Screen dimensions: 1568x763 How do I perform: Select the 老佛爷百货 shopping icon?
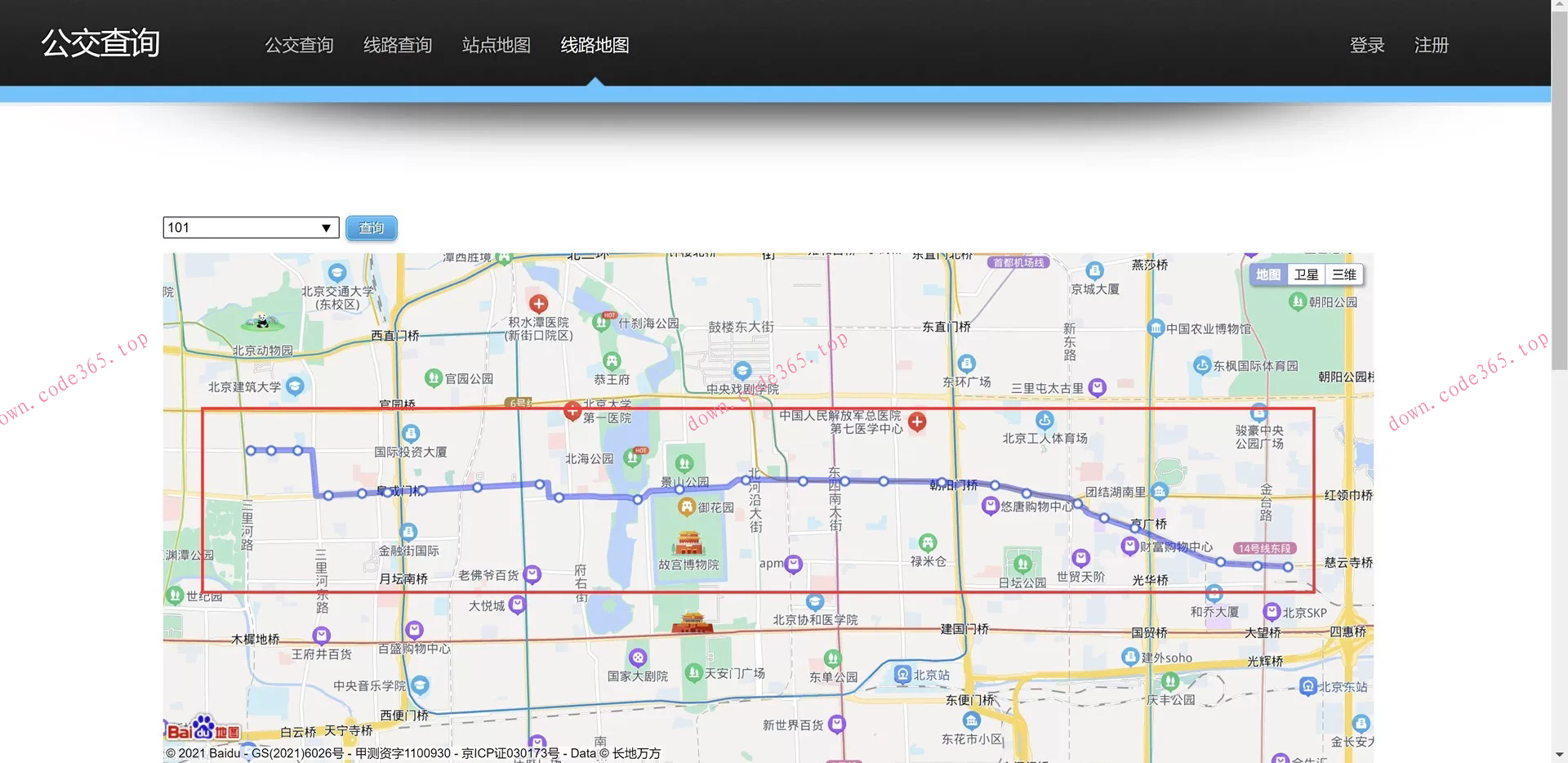(532, 574)
